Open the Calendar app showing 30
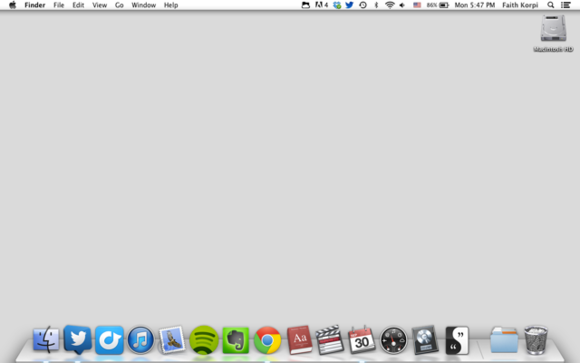The height and width of the screenshot is (363, 580). click(361, 340)
